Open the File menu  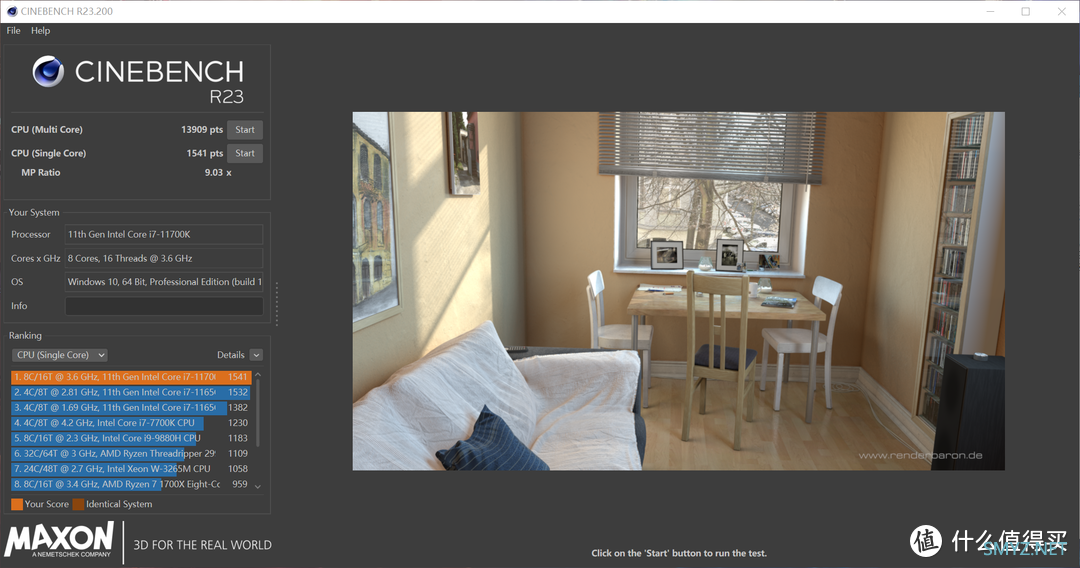pos(13,30)
